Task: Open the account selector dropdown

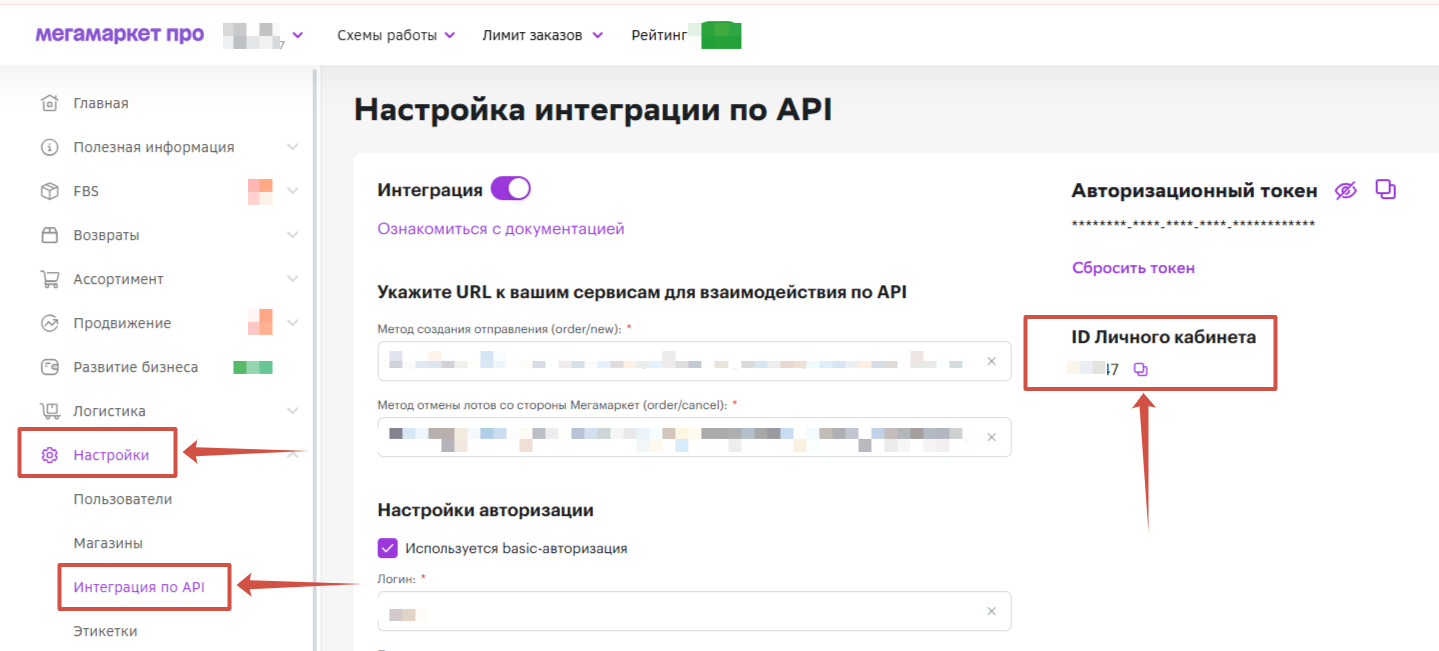Action: pyautogui.click(x=297, y=36)
